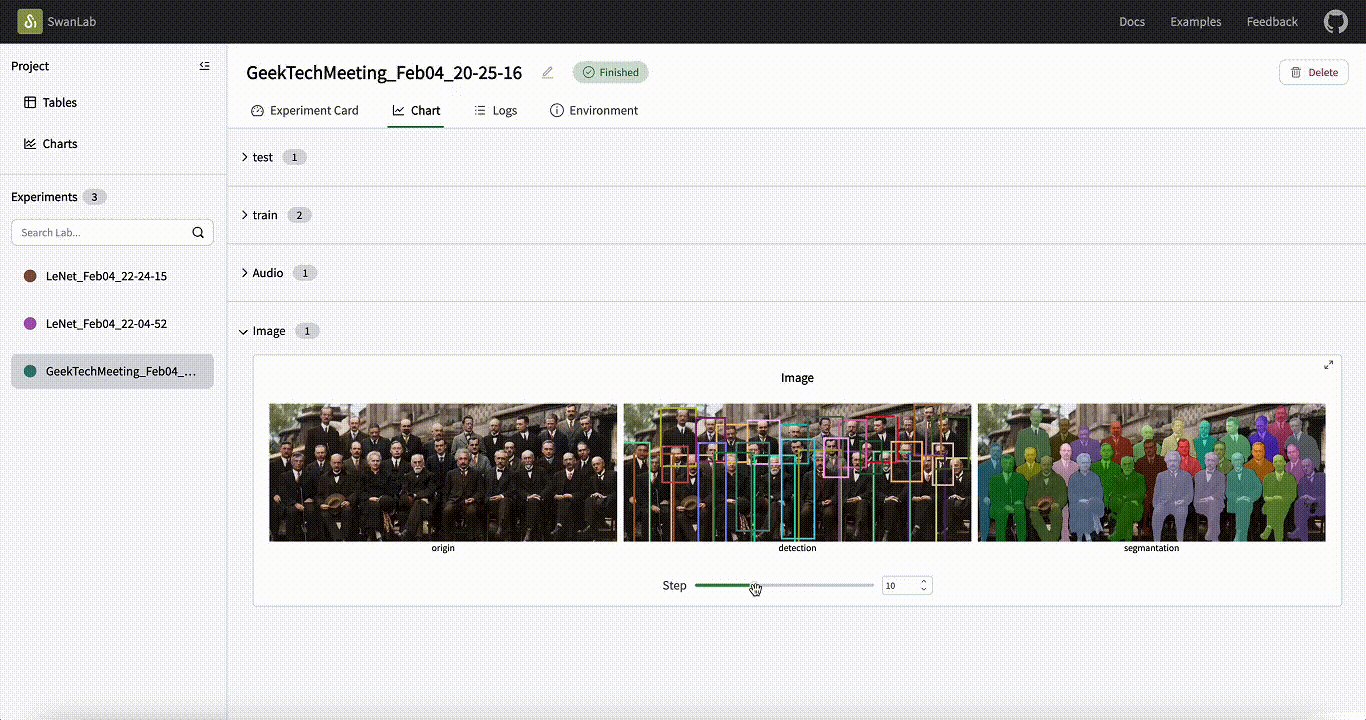
Task: Decrease the step number with down arrow
Action: click(x=924, y=590)
